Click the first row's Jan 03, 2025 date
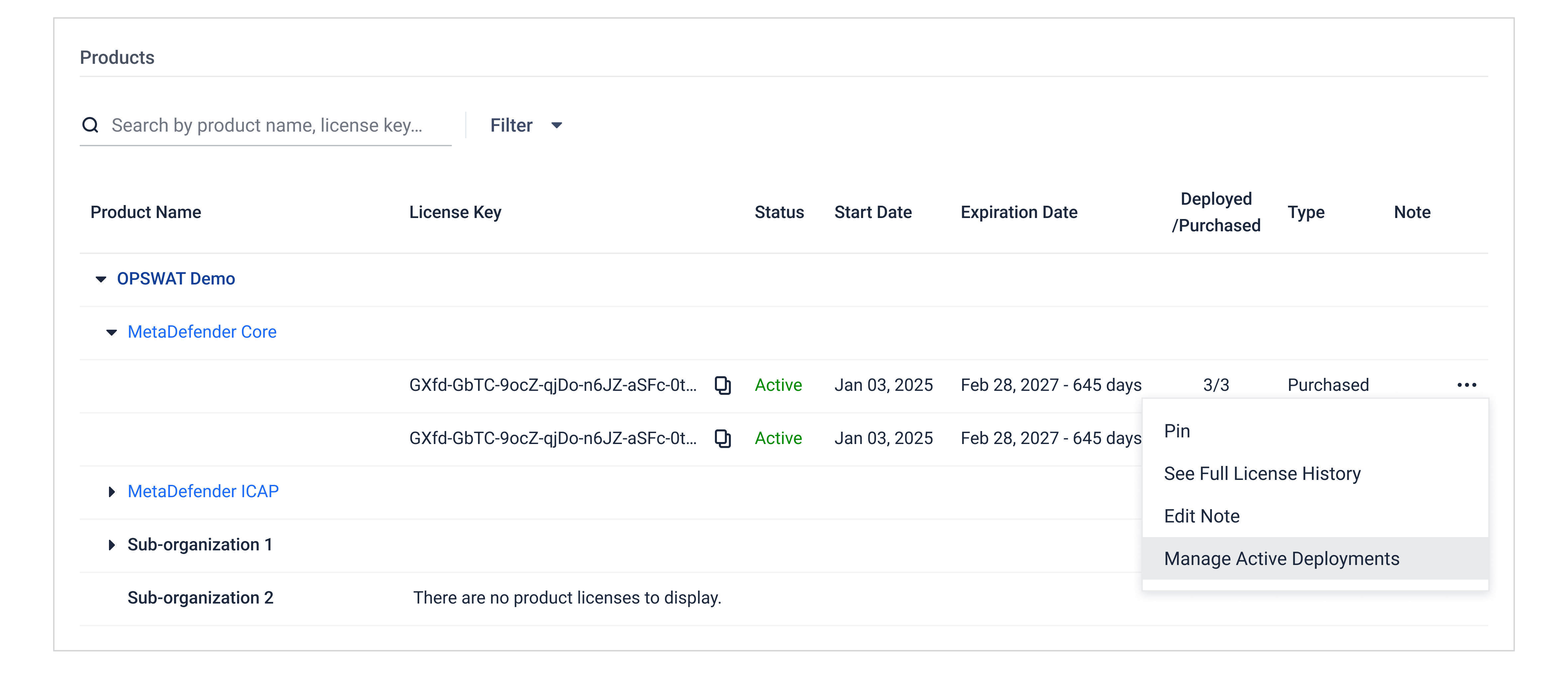 click(x=883, y=385)
